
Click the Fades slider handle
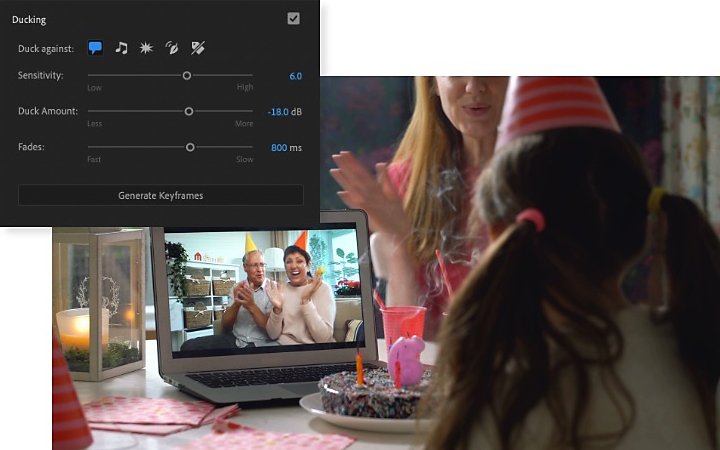[190, 147]
